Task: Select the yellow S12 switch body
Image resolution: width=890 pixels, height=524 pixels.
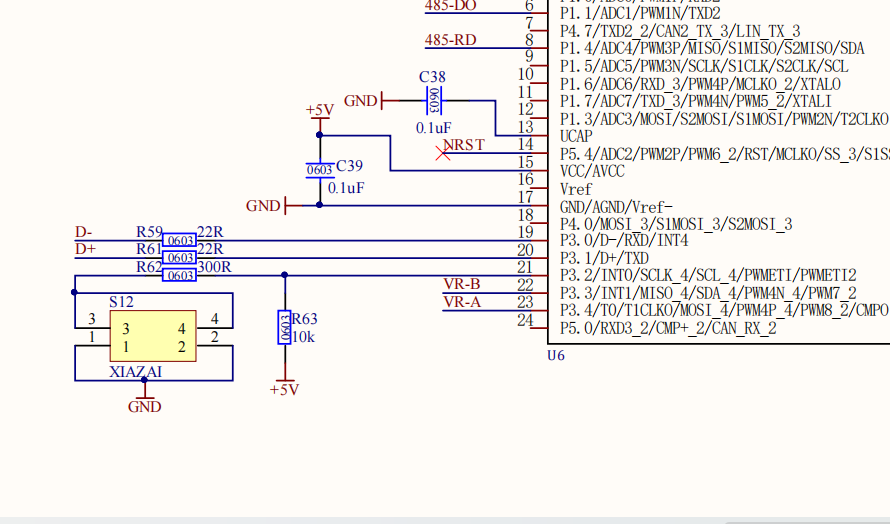Action: click(x=153, y=336)
